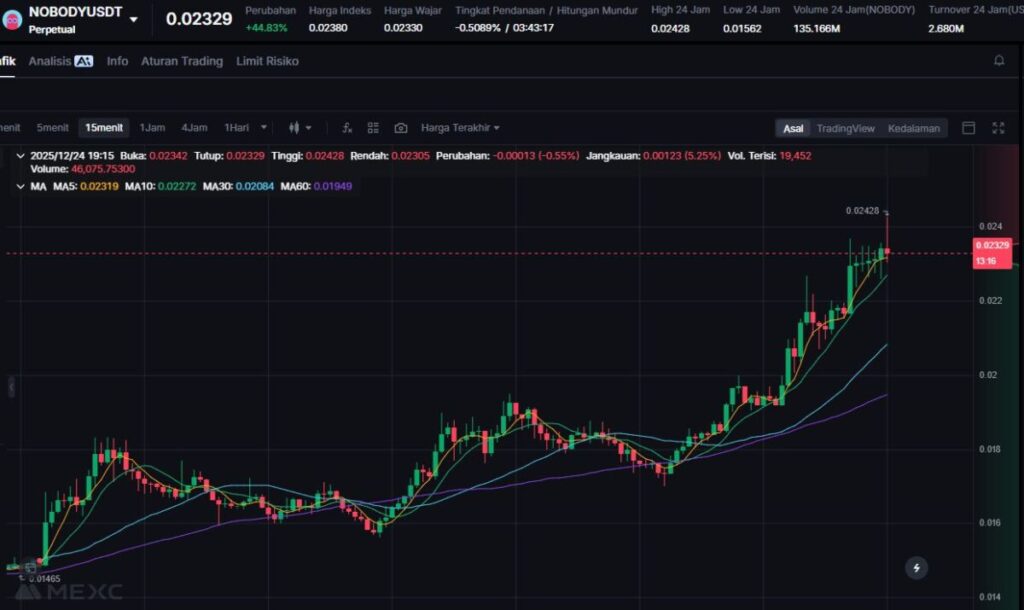Expand the chart to fullscreen
1024x610 pixels.
(x=997, y=128)
